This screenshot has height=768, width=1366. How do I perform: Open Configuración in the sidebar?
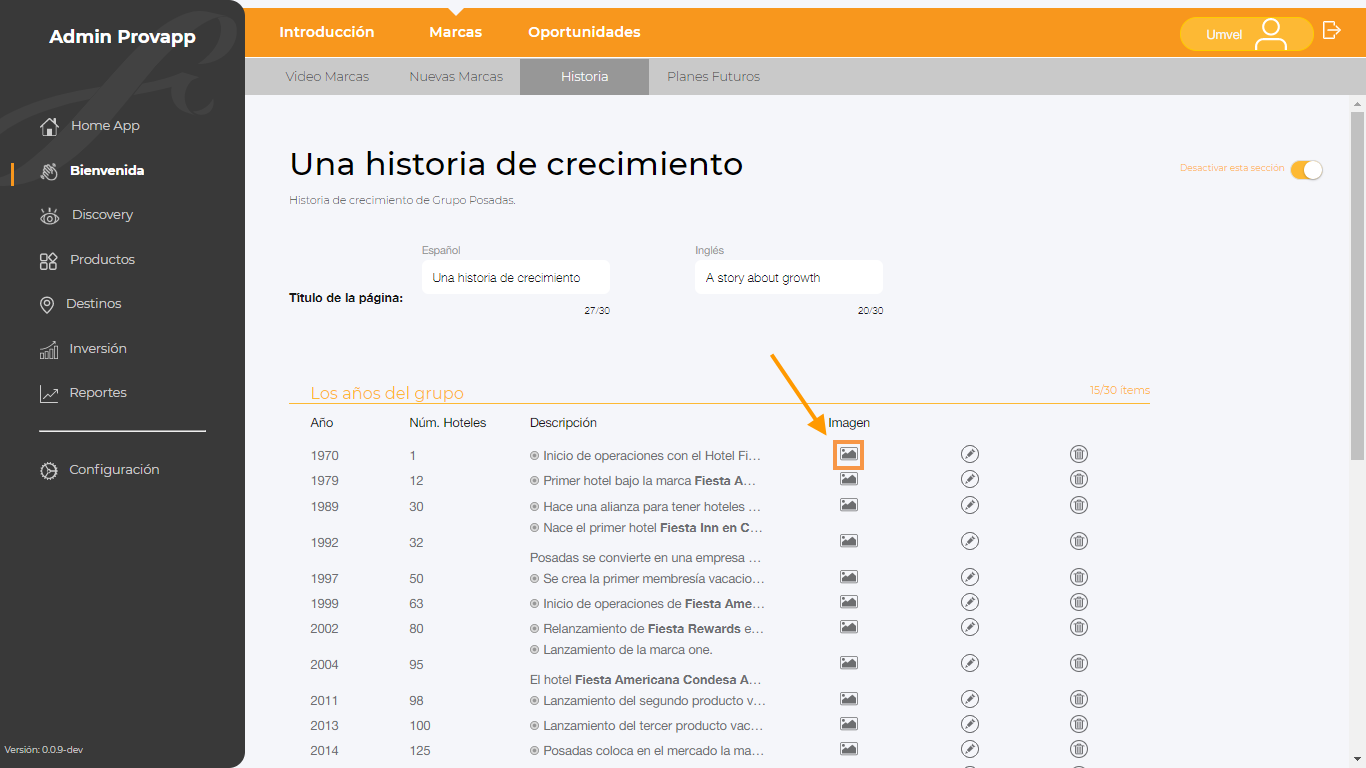[x=99, y=470]
